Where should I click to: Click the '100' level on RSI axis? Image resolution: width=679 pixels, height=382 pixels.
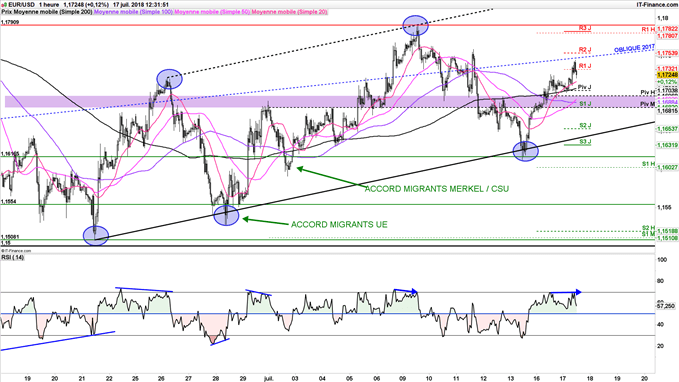(x=662, y=260)
